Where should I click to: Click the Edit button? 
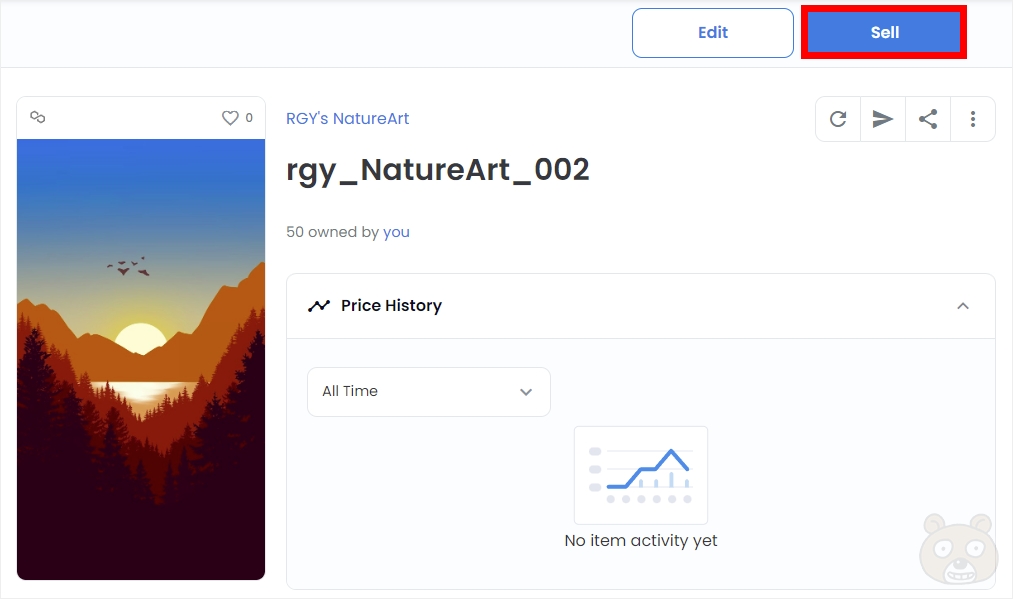713,32
